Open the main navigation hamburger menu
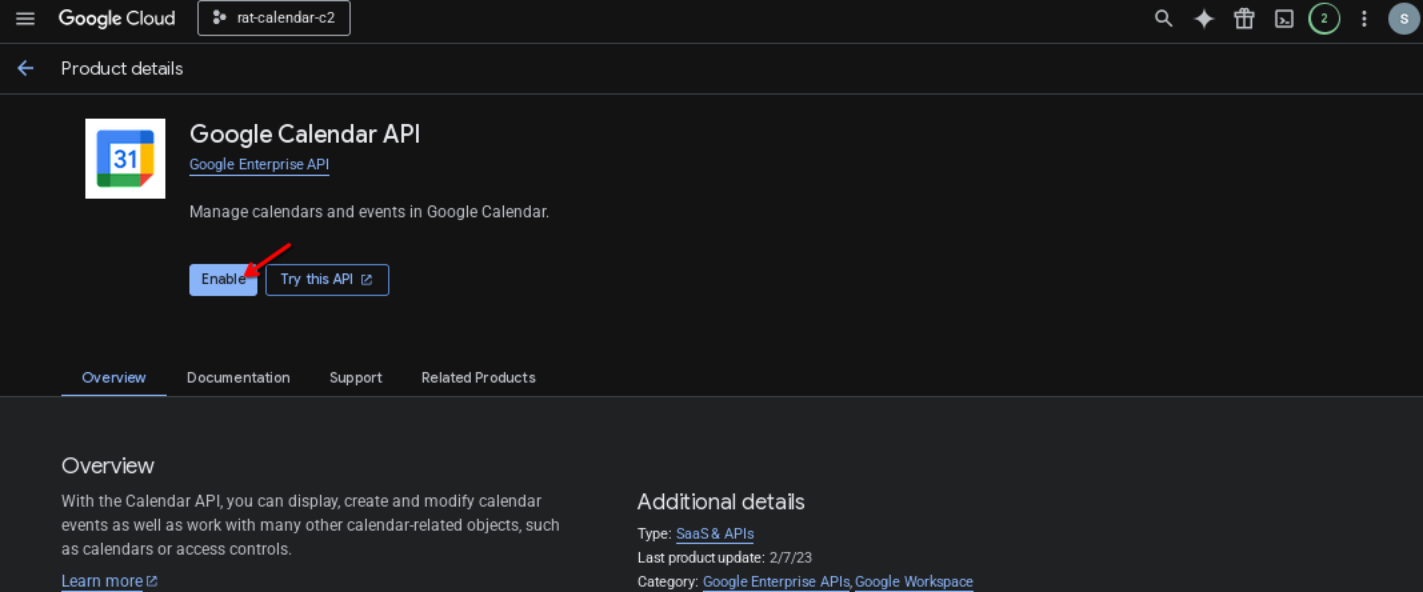Screen dimensions: 1423x592 [x=25, y=19]
